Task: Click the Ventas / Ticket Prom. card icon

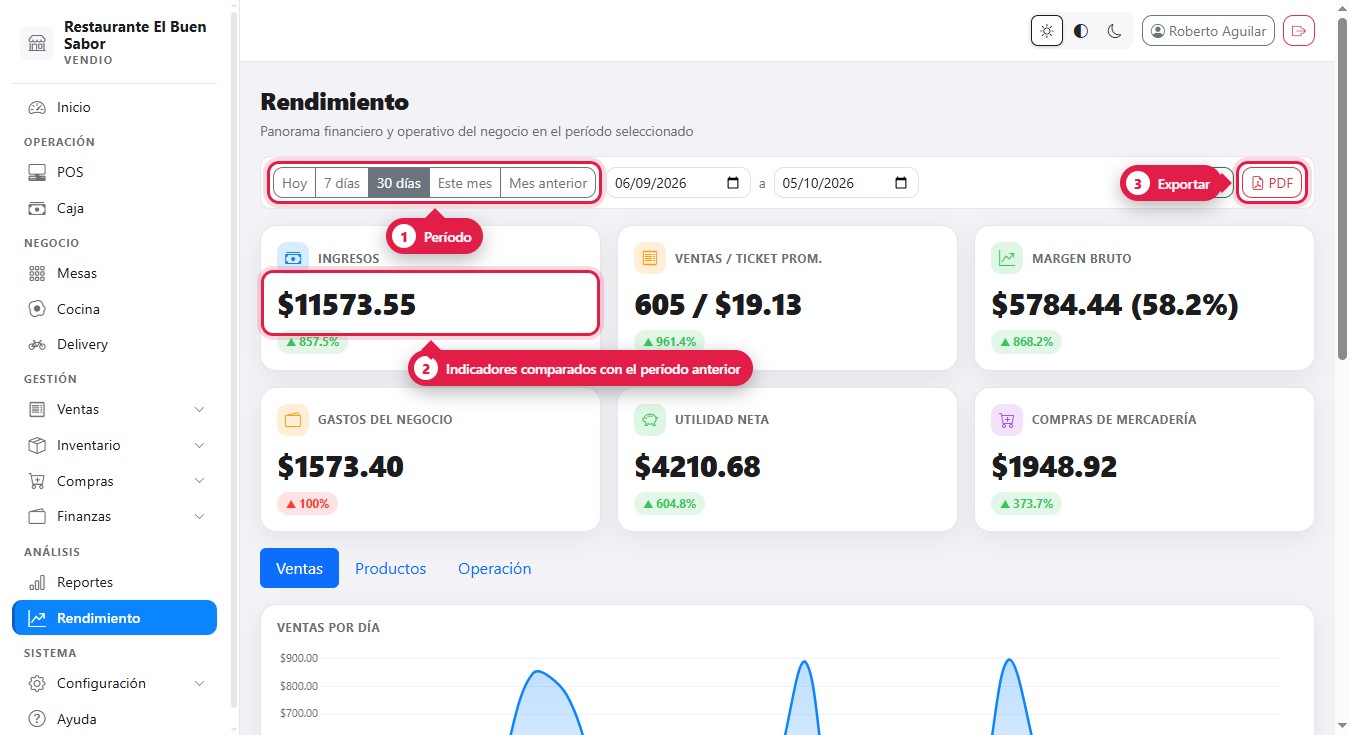Action: click(650, 258)
